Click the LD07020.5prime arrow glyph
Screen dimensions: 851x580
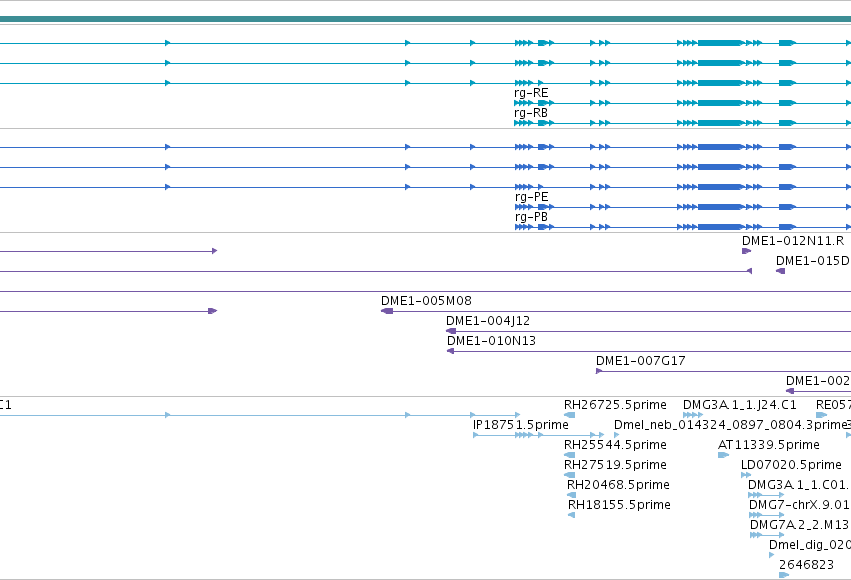[746, 475]
